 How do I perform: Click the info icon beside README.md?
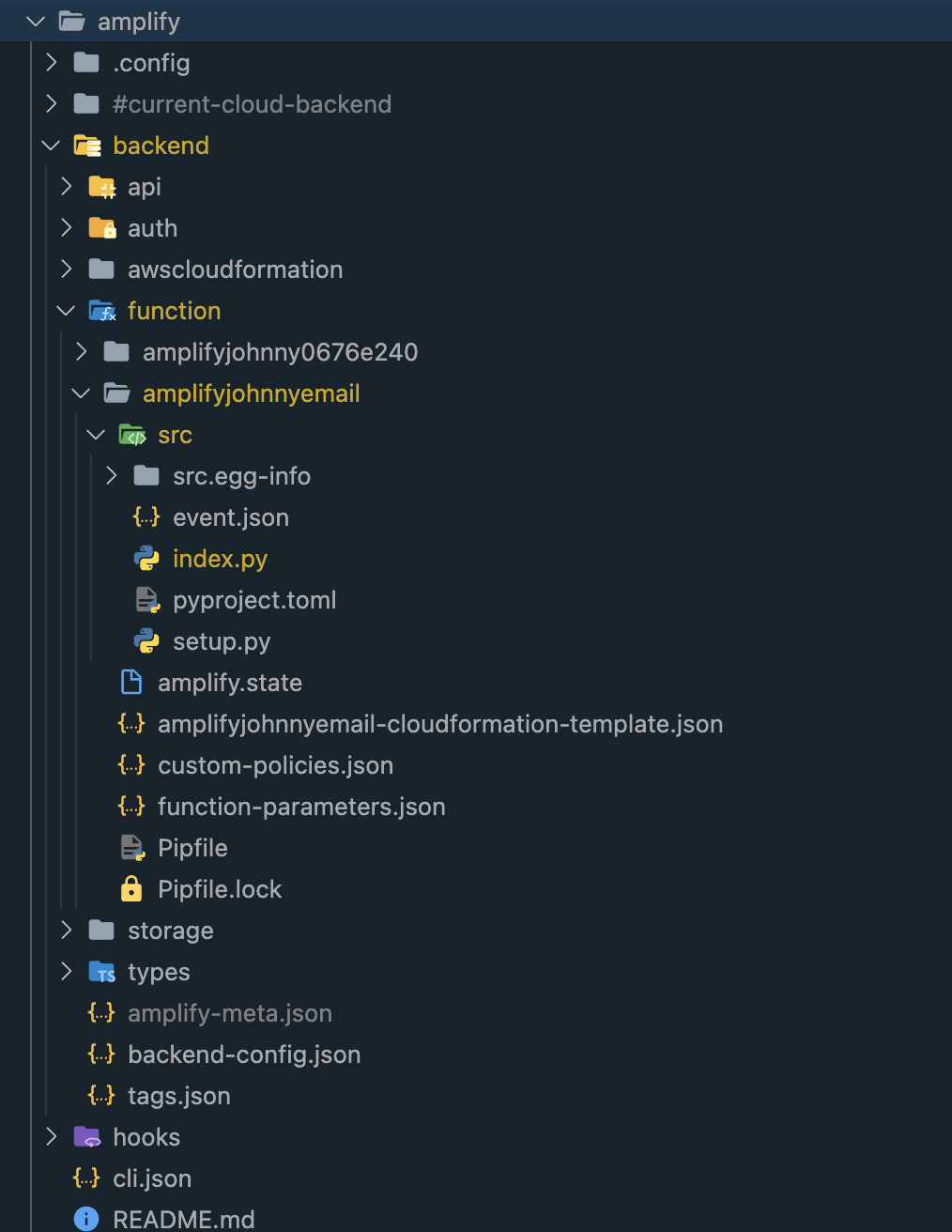[x=86, y=1218]
